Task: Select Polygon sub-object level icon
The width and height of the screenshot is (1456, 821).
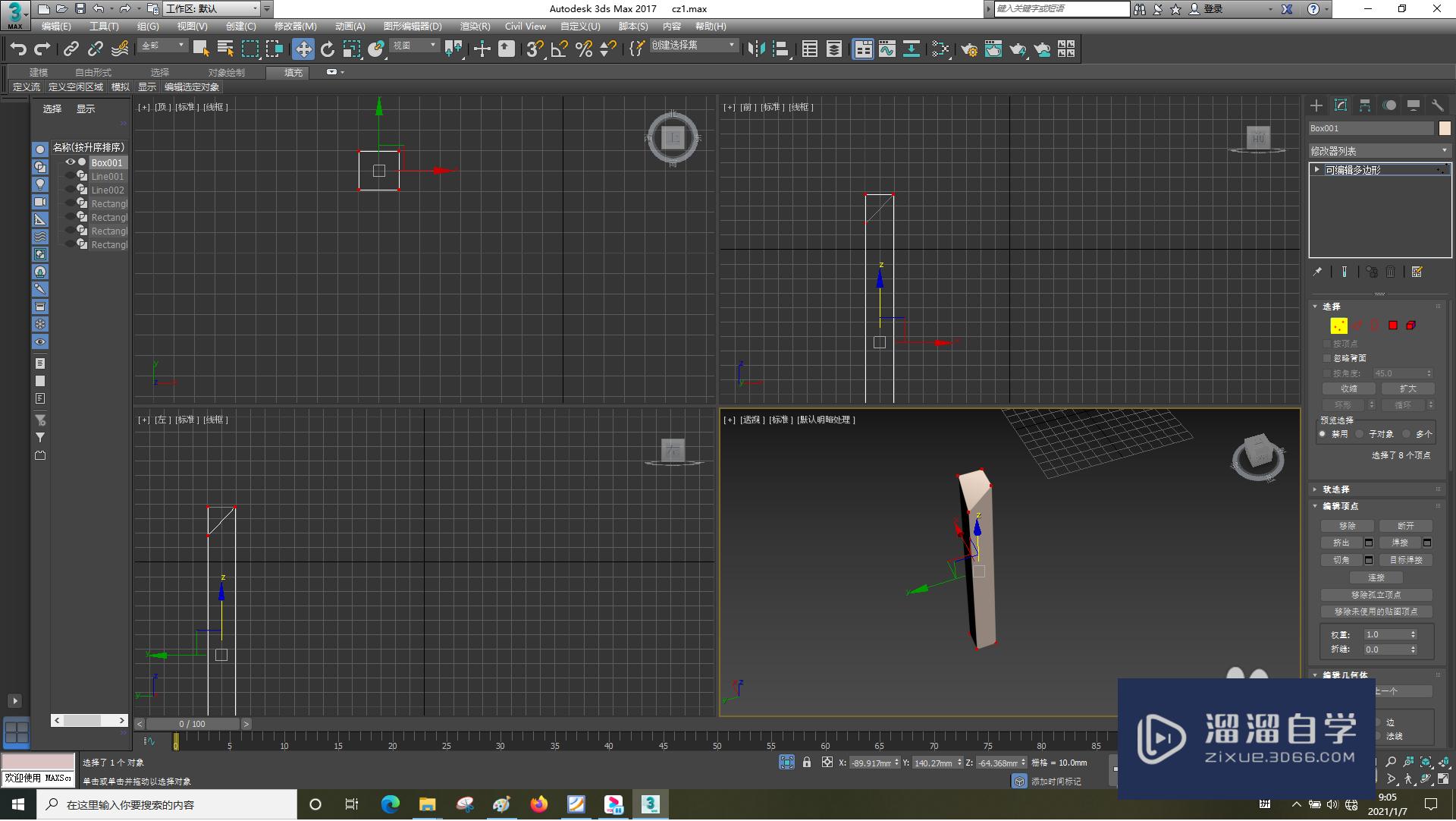Action: coord(1393,326)
